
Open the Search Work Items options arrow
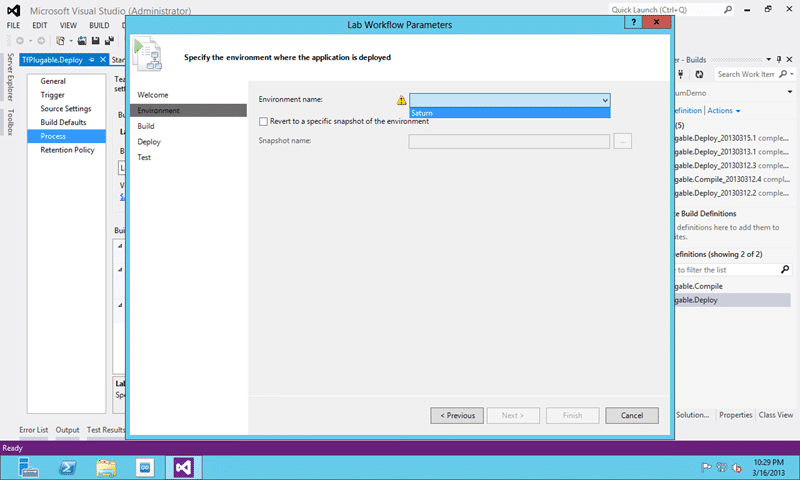[x=792, y=74]
